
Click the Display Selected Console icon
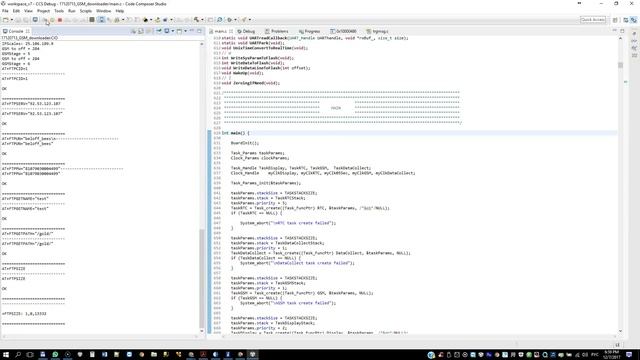click(167, 31)
